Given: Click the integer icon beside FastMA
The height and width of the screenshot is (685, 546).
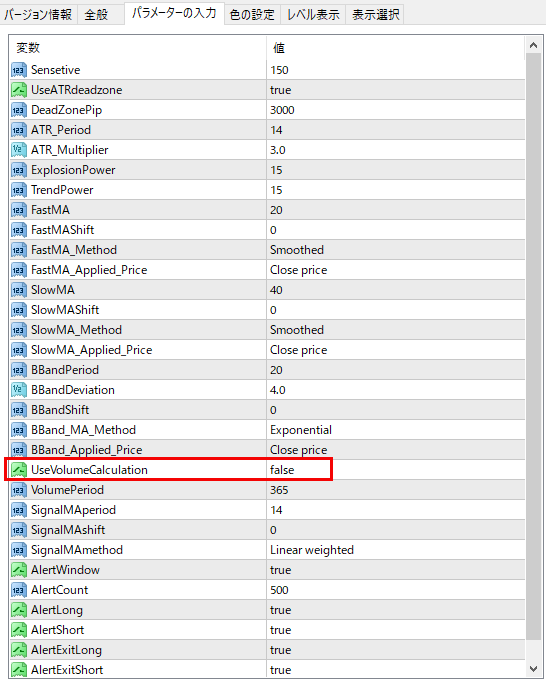Looking at the screenshot, I should (x=19, y=210).
